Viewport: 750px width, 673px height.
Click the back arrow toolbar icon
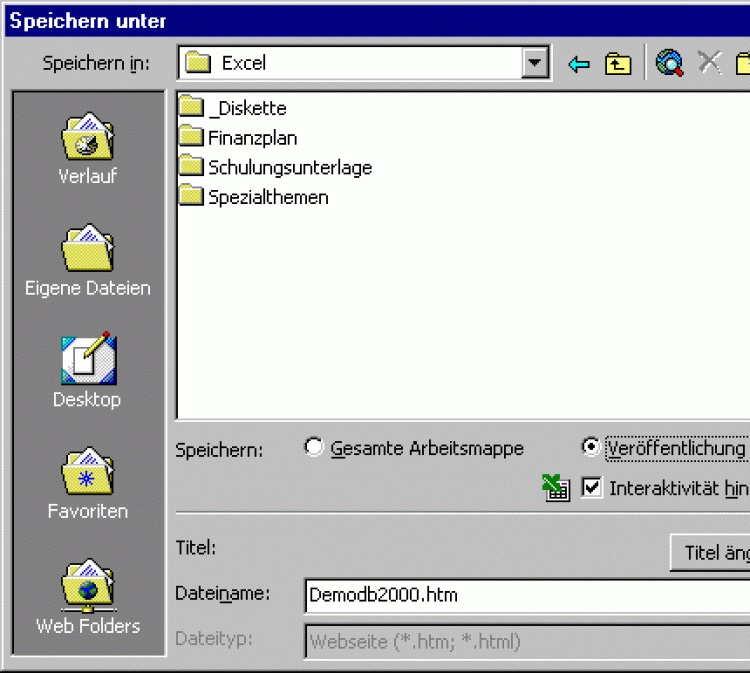(x=579, y=64)
